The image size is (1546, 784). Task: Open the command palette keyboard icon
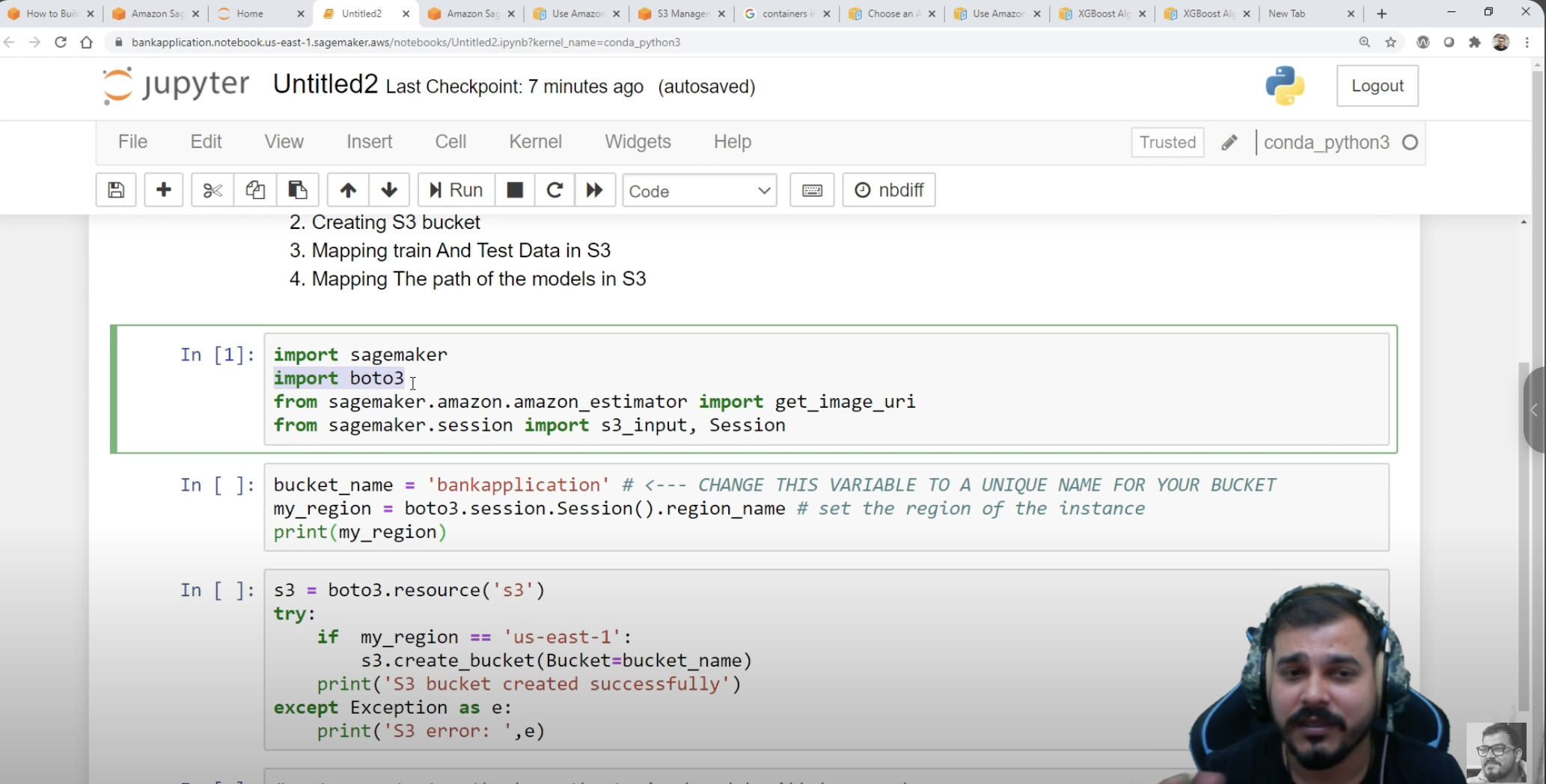(x=811, y=189)
